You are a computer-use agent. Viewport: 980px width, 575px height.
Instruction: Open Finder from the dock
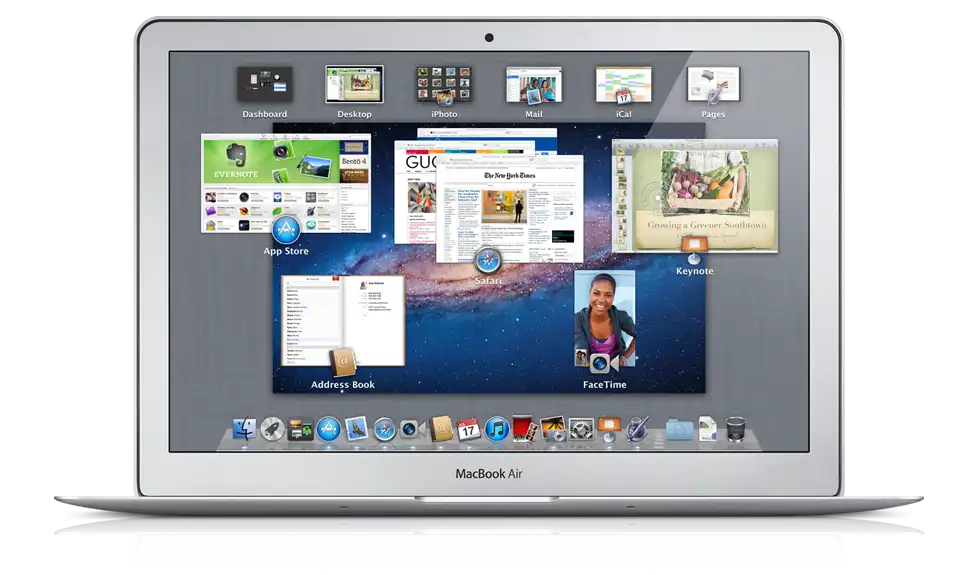pyautogui.click(x=245, y=430)
